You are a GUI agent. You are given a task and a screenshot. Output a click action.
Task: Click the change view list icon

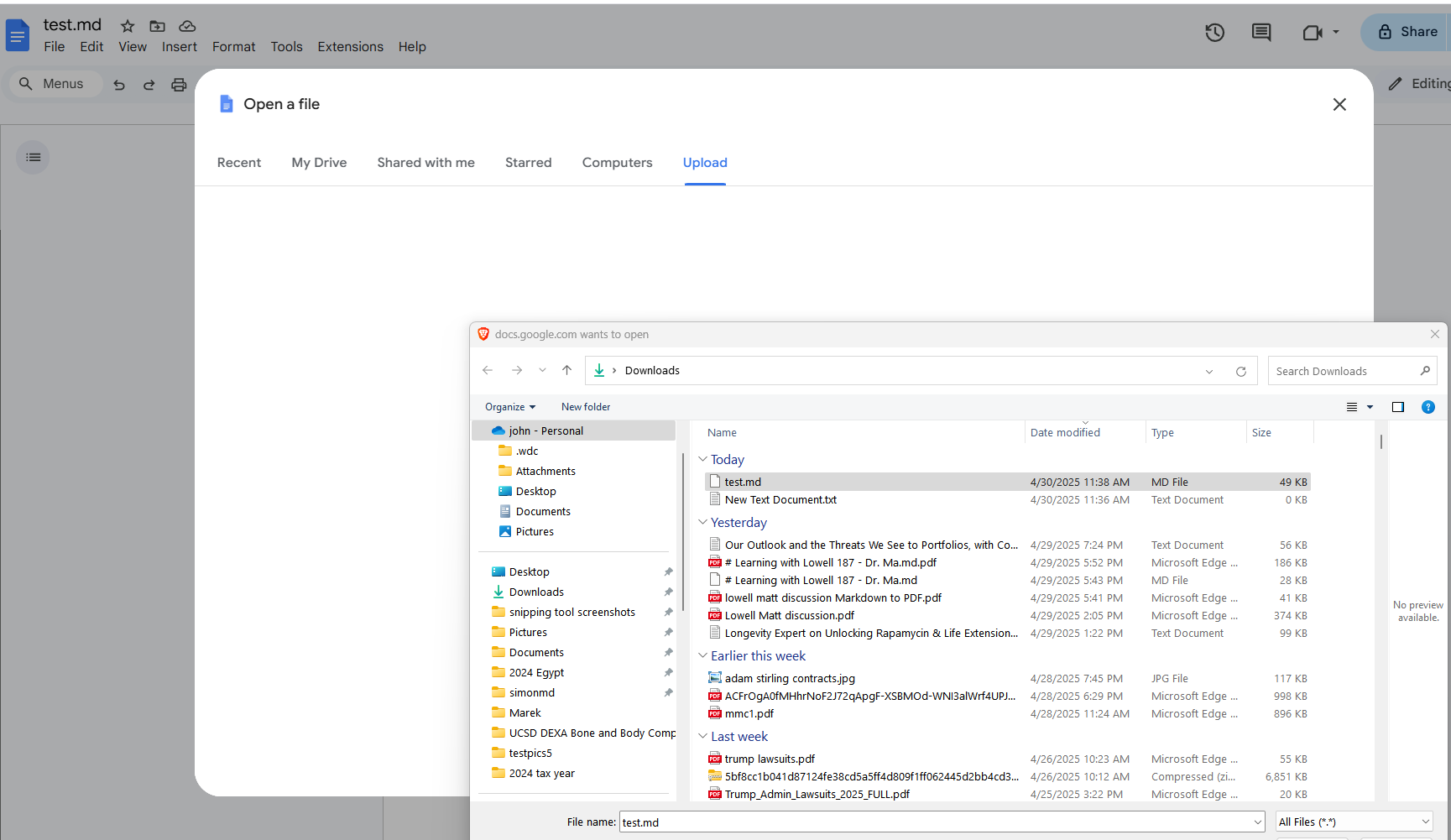tap(1352, 407)
